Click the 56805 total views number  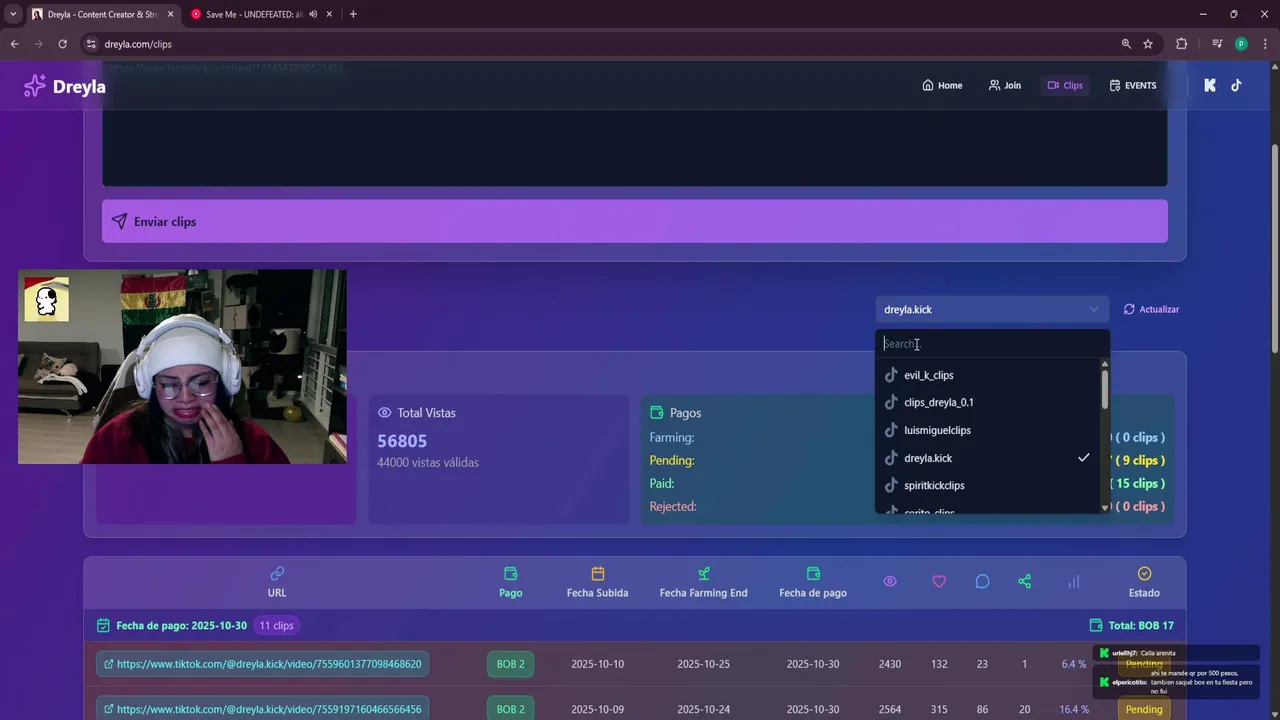coord(402,441)
